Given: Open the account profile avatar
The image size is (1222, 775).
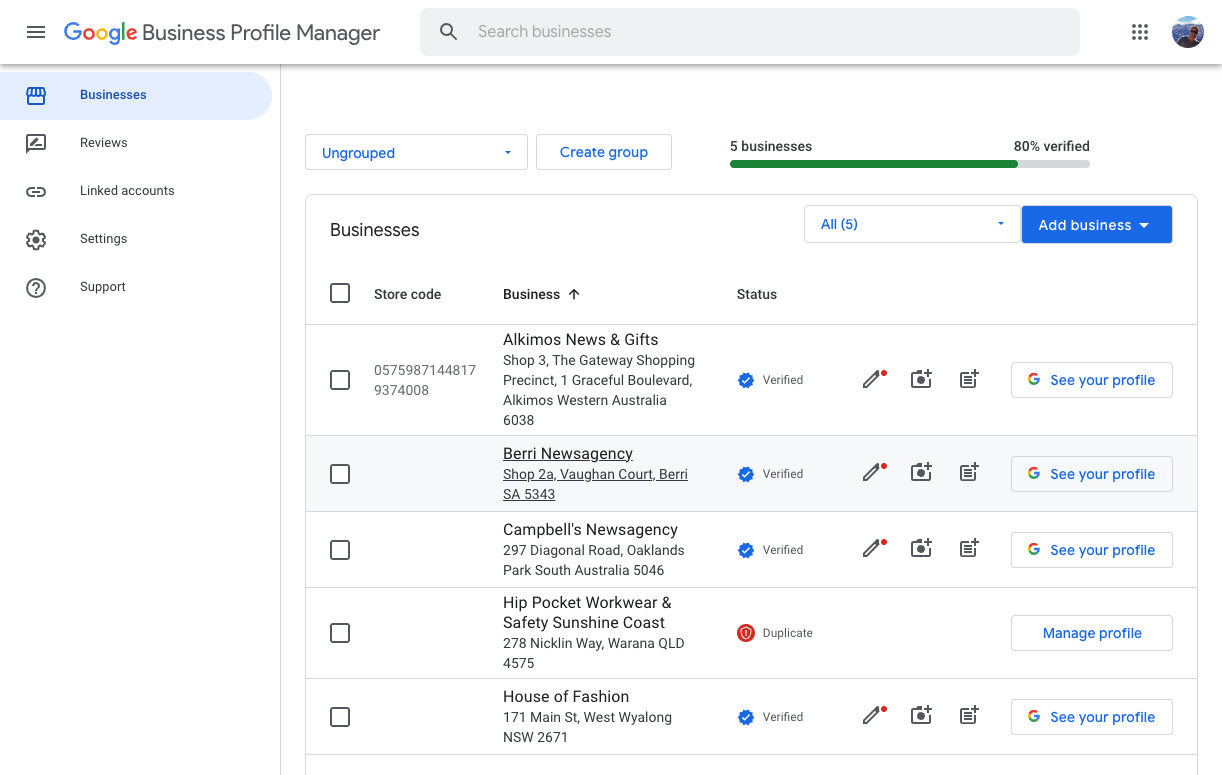Looking at the screenshot, I should (1188, 32).
